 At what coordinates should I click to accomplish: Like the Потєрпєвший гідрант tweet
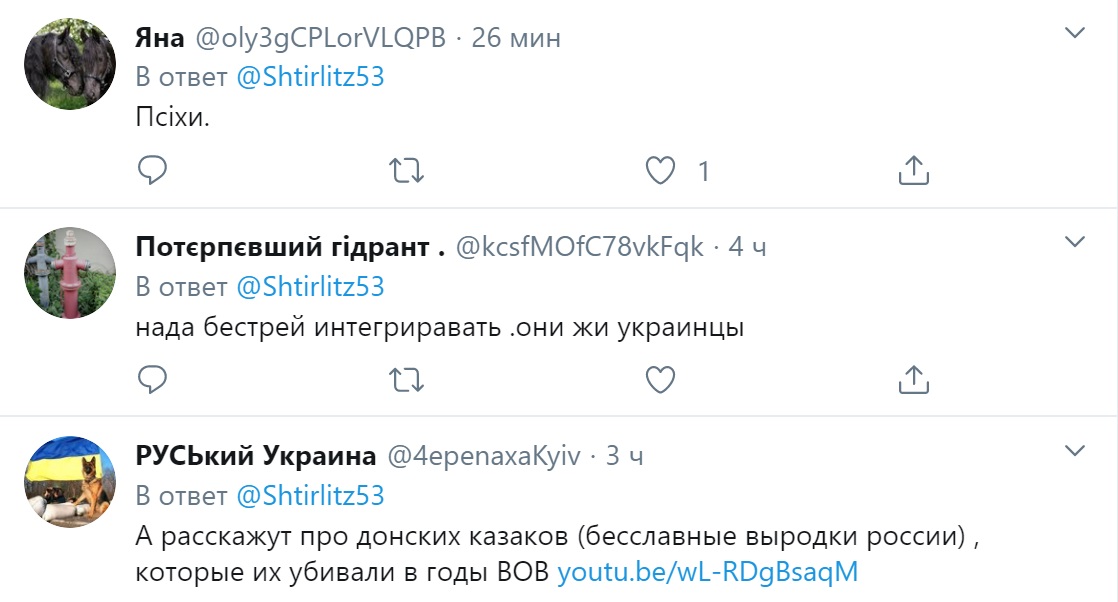pos(660,379)
